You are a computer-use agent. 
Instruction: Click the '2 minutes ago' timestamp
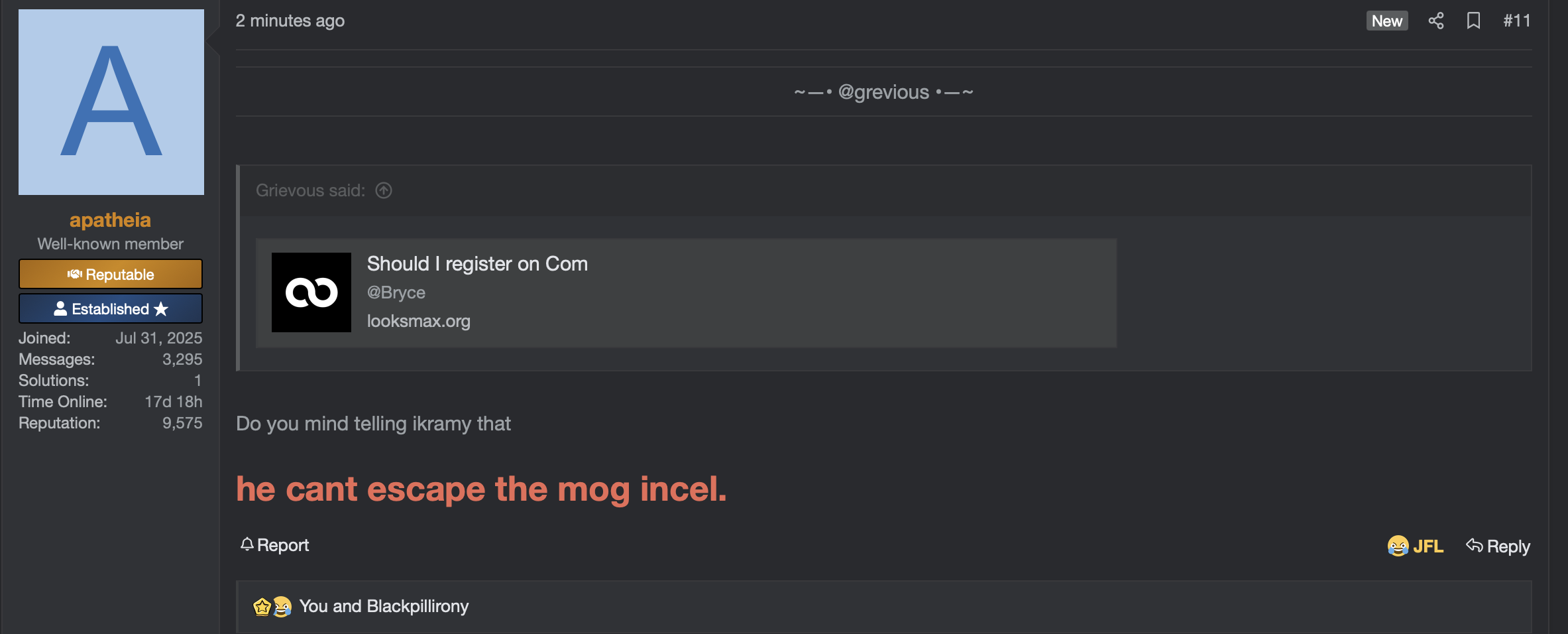point(290,21)
